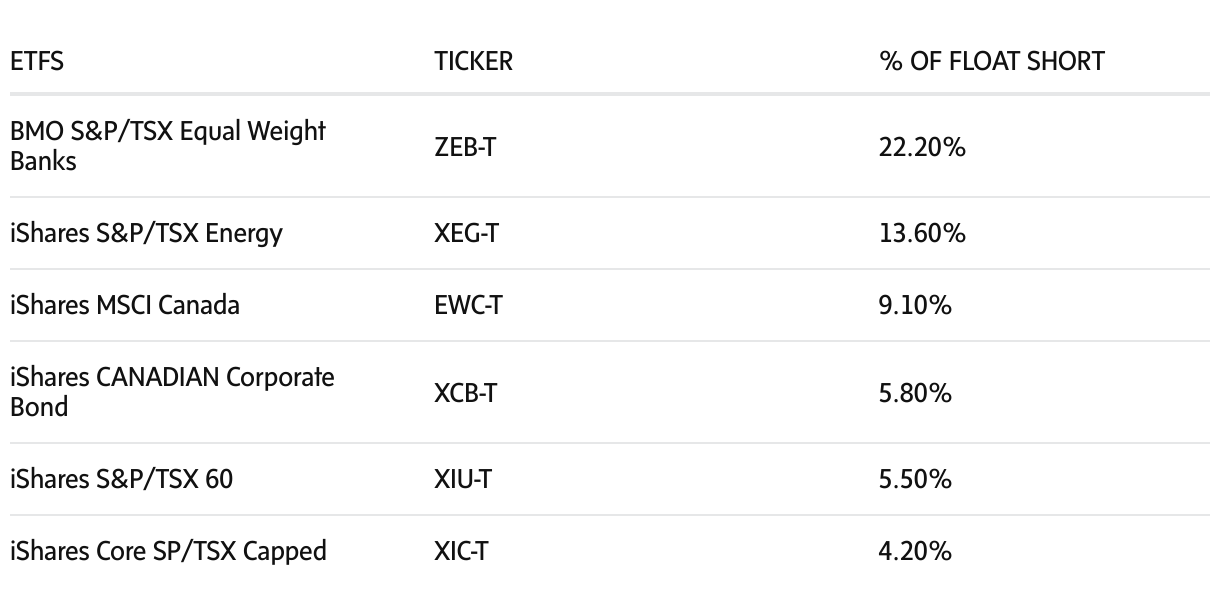Click the 9.10% float short value
This screenshot has width=1220, height=596.
click(x=915, y=305)
